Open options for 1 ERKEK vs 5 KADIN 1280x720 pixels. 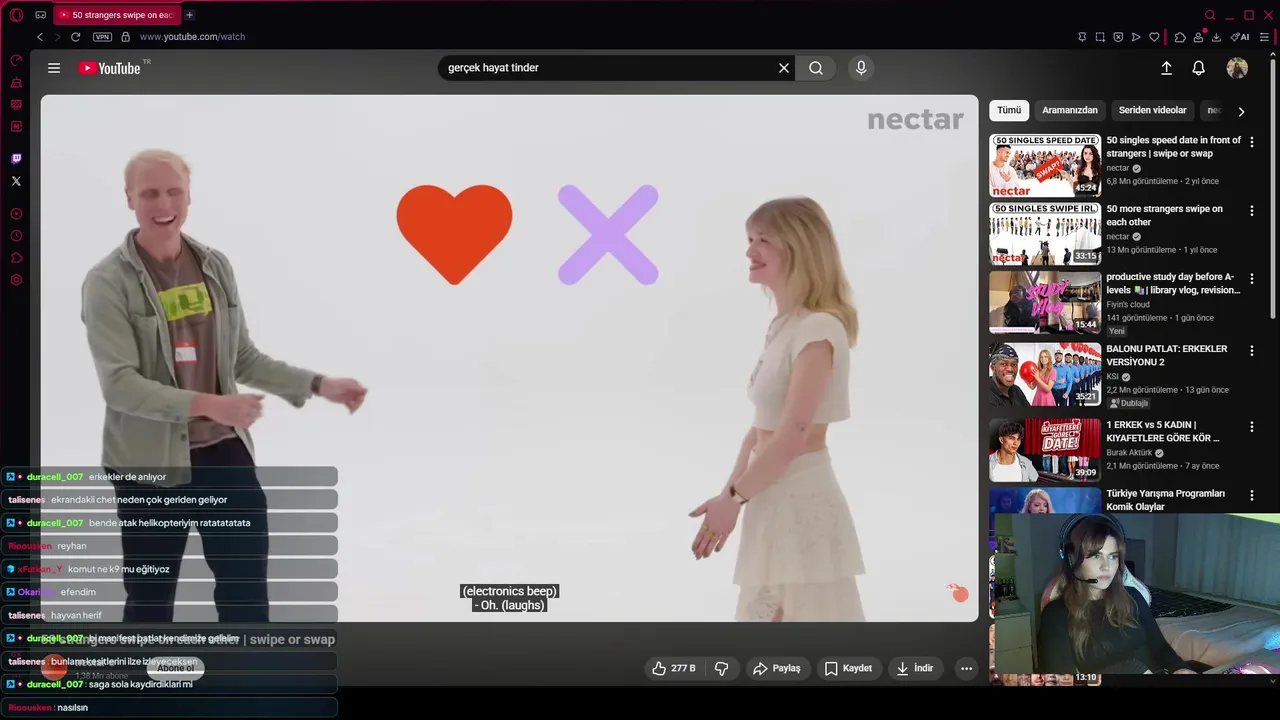(x=1251, y=427)
